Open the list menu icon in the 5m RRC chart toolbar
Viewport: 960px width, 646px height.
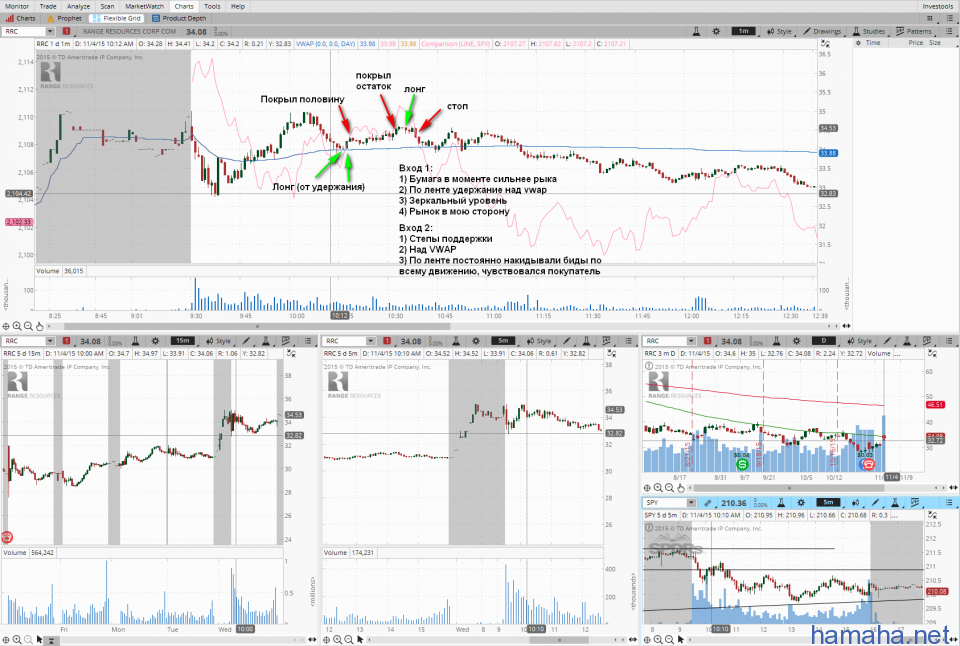click(628, 341)
